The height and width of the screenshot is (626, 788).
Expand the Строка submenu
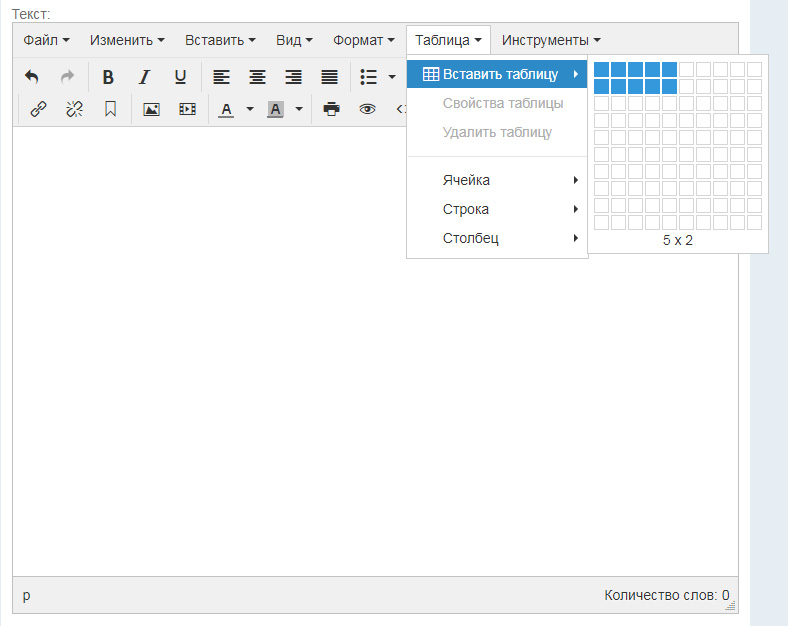click(497, 209)
